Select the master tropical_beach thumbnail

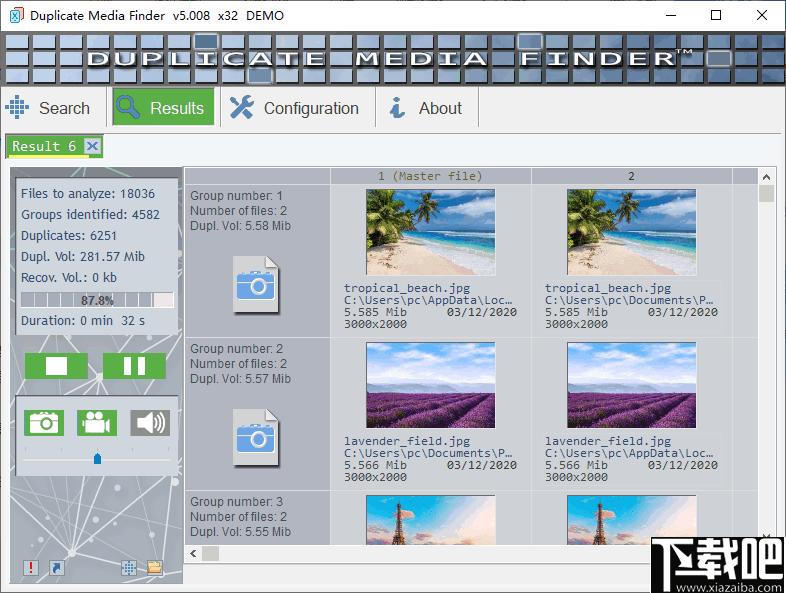(431, 232)
